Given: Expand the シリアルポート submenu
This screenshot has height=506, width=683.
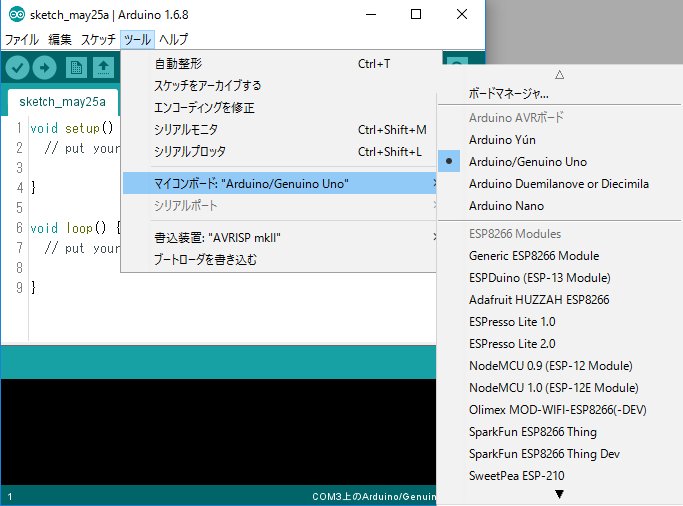Looking at the screenshot, I should [279, 206].
